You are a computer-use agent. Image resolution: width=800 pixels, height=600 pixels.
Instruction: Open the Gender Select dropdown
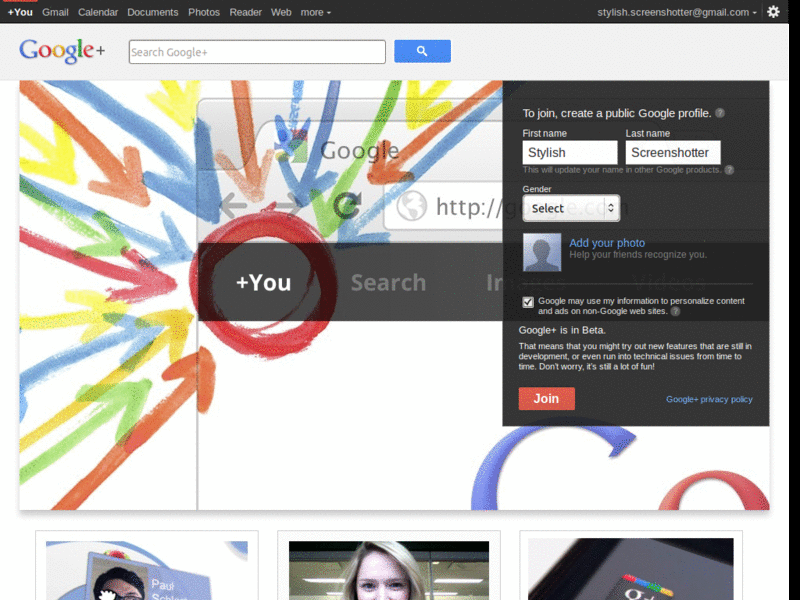[x=571, y=208]
